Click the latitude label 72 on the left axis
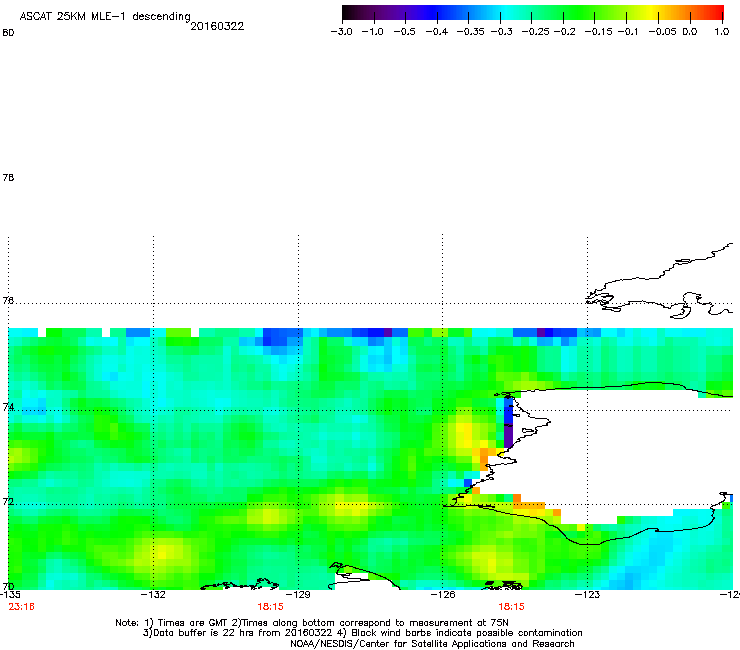 (x=8, y=501)
